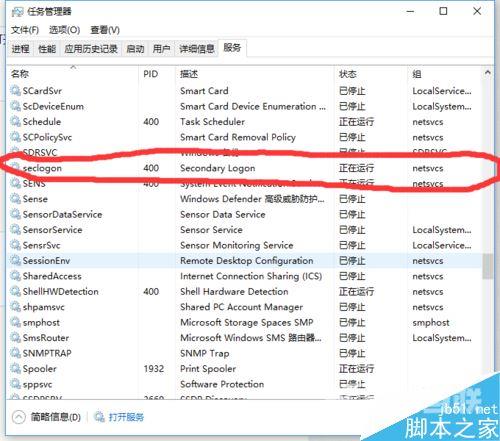Click the Spooler PID value 1932

point(154,369)
